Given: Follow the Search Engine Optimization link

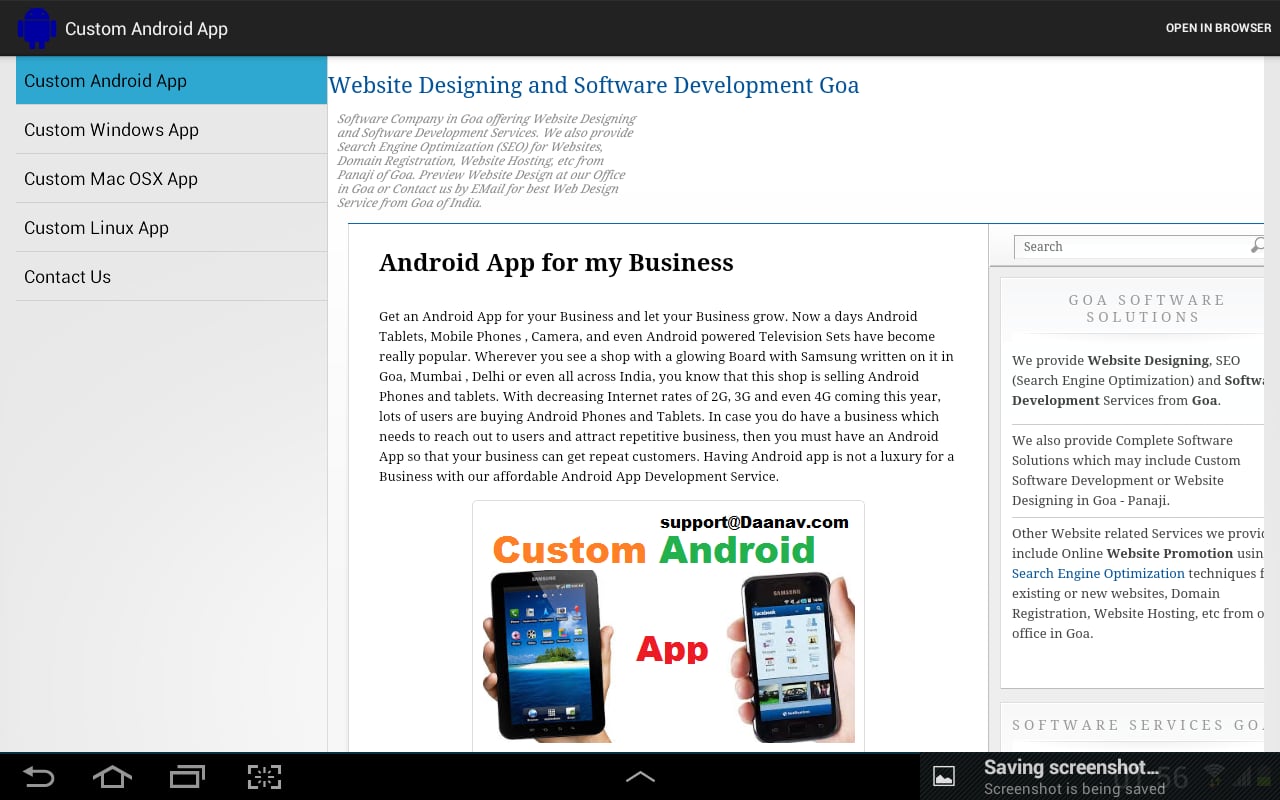Looking at the screenshot, I should 1098,573.
